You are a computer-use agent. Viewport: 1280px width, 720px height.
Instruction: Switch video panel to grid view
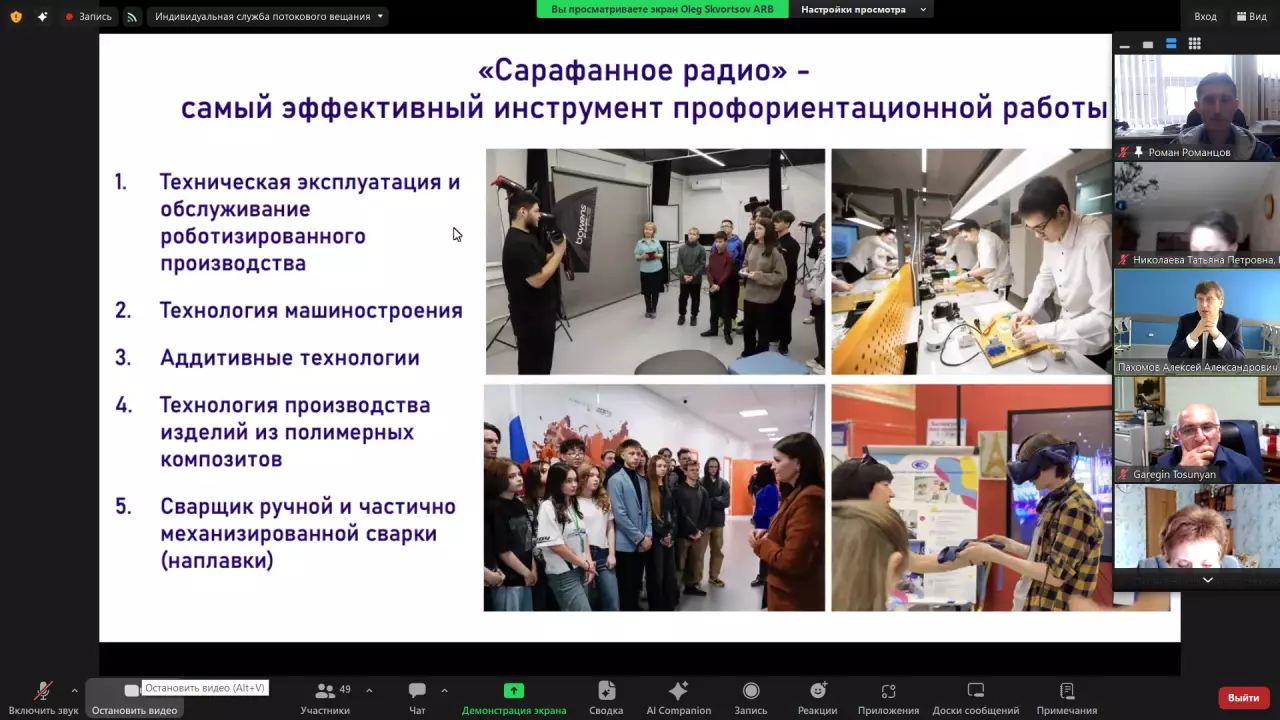pos(1194,44)
